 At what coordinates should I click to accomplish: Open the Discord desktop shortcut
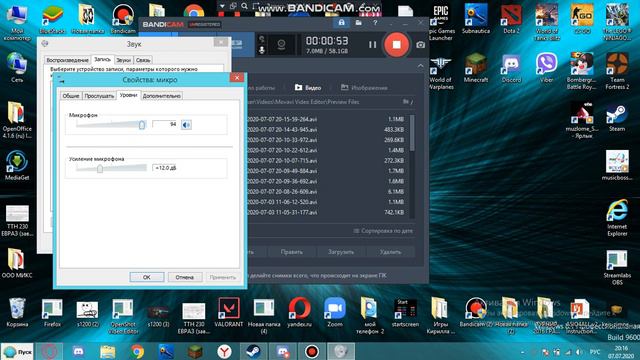click(x=511, y=69)
